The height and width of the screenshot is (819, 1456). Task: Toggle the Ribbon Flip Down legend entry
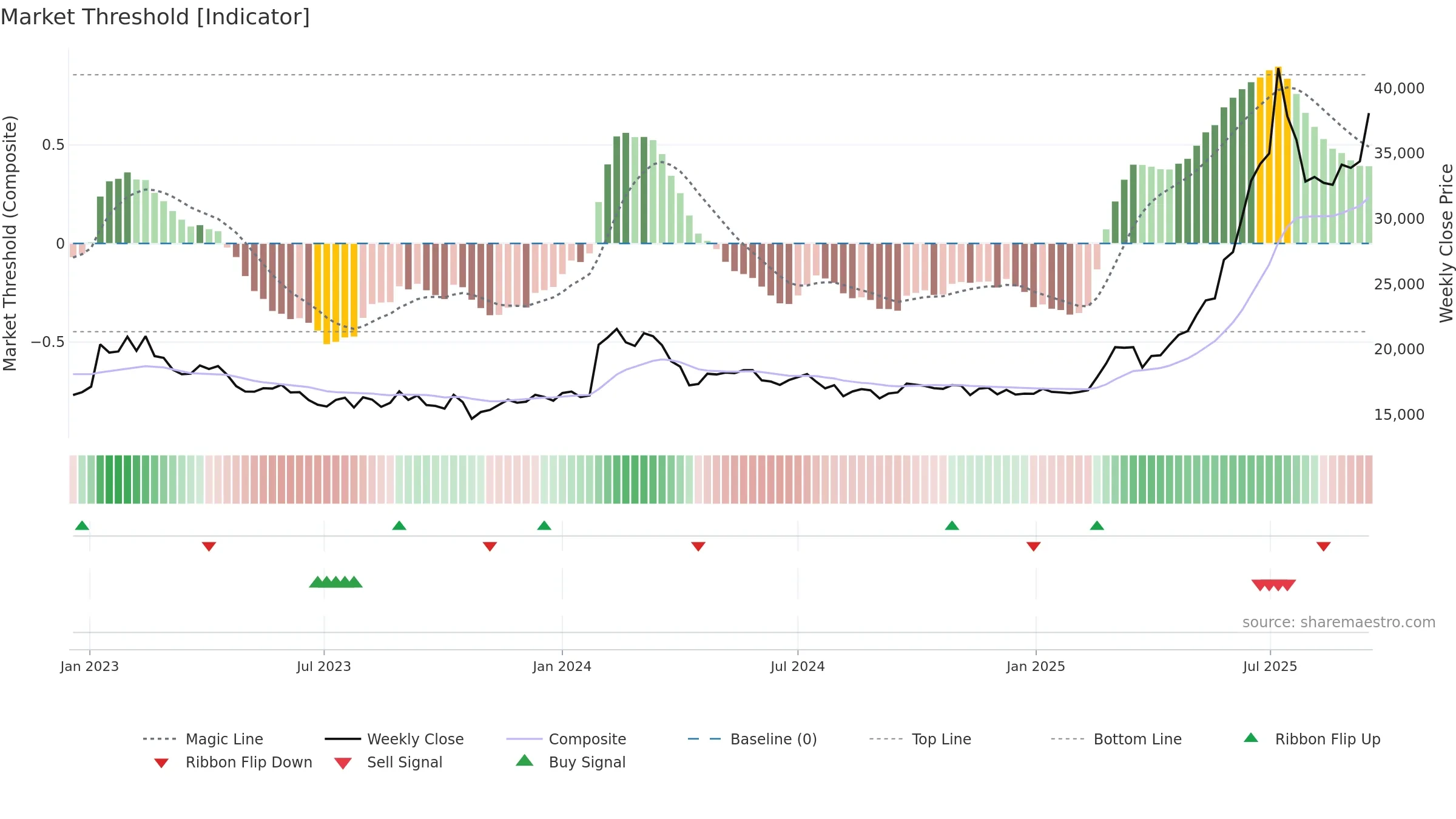tap(232, 762)
